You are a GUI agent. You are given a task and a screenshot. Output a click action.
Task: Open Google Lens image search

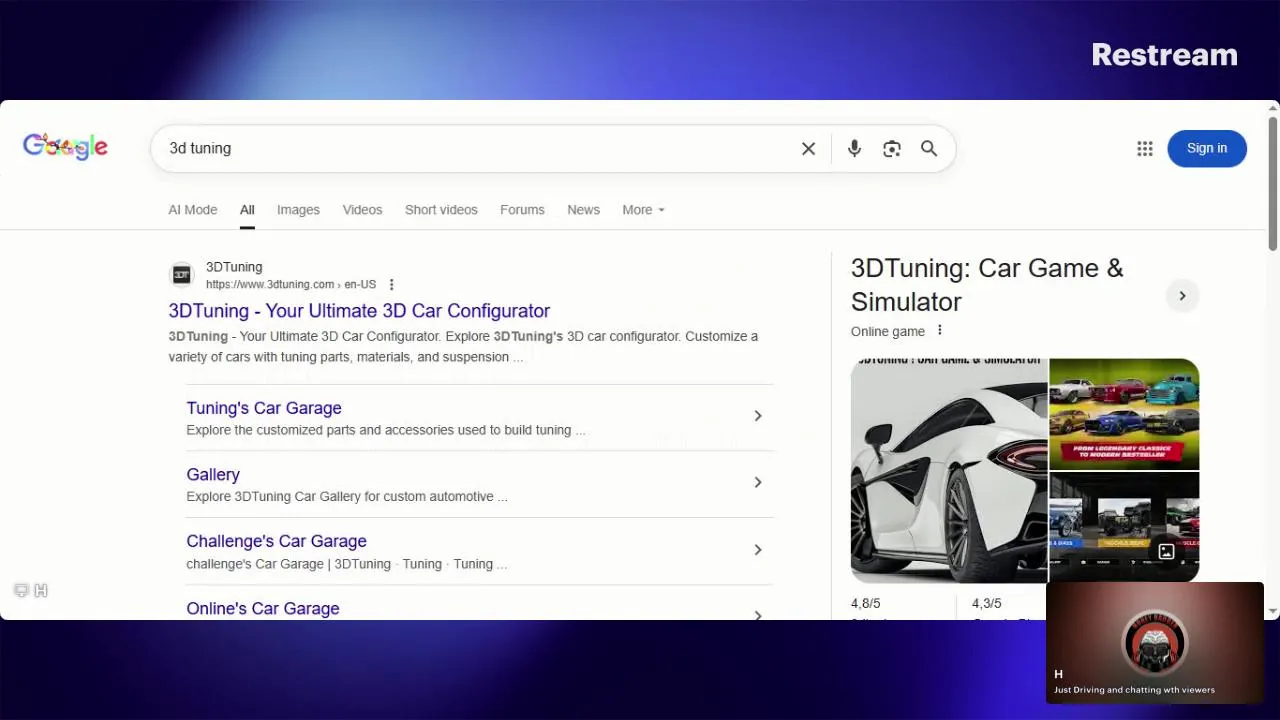tap(892, 149)
